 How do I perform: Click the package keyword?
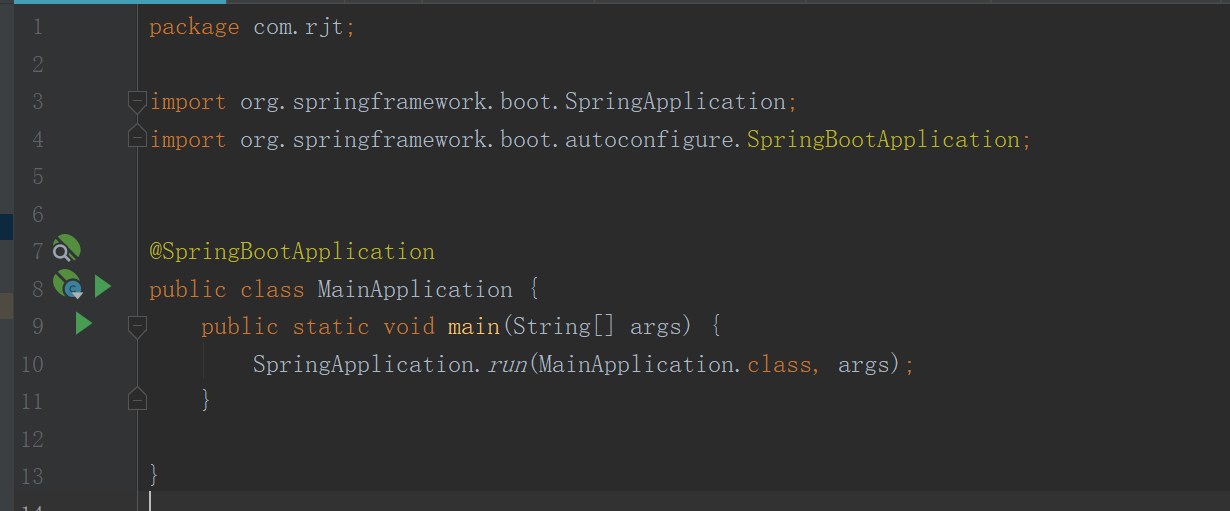pos(194,27)
